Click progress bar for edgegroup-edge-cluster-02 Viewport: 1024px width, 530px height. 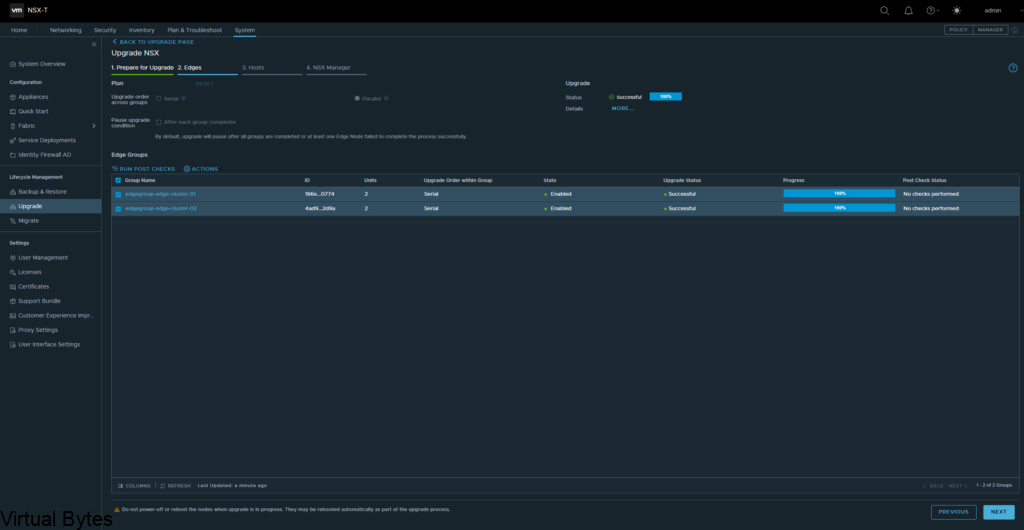point(839,208)
